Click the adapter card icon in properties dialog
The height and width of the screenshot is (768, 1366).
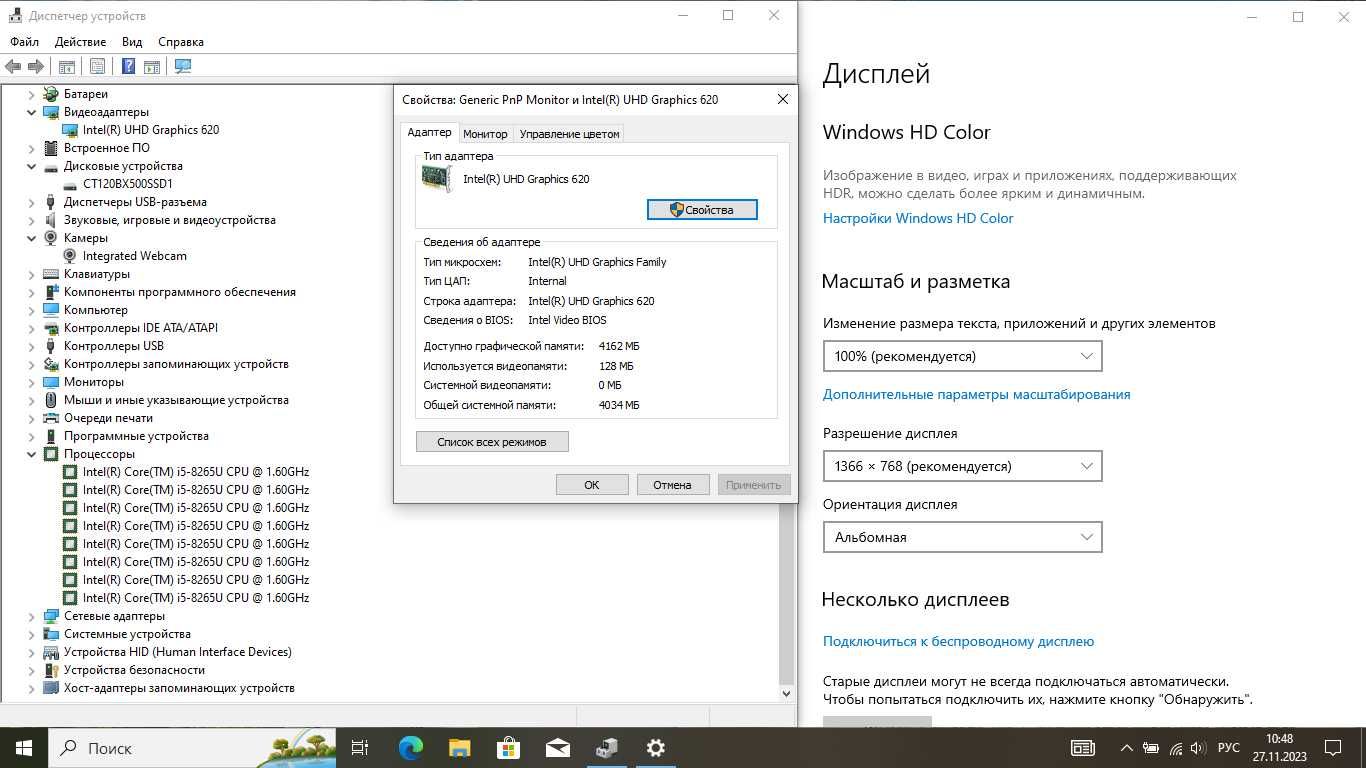pos(436,178)
